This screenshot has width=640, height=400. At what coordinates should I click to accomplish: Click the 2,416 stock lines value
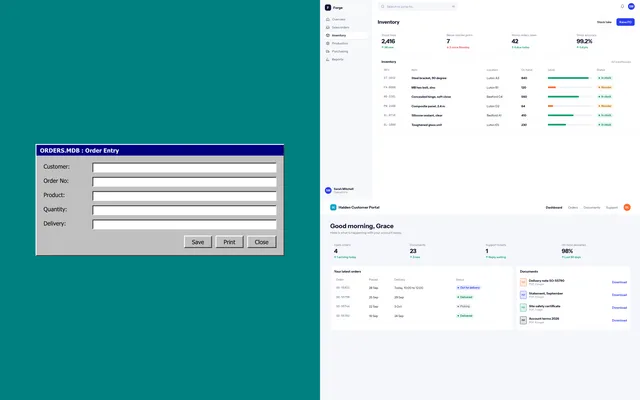click(x=388, y=41)
